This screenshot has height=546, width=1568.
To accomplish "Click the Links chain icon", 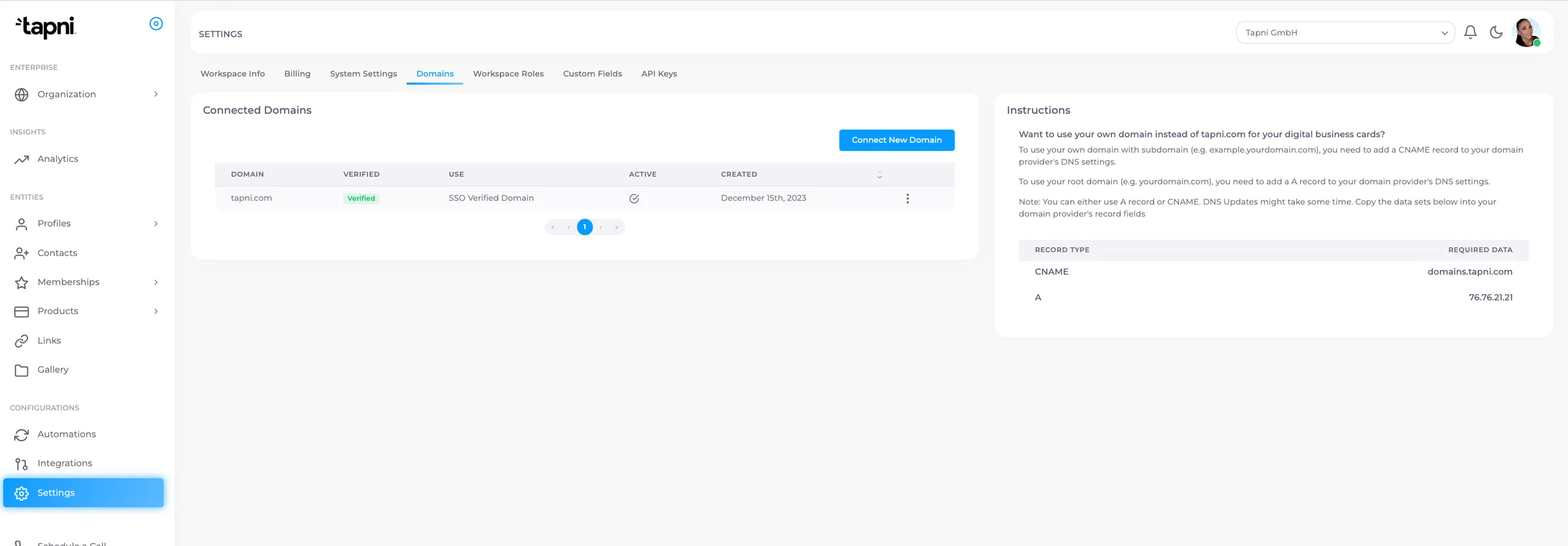I will pyautogui.click(x=22, y=341).
